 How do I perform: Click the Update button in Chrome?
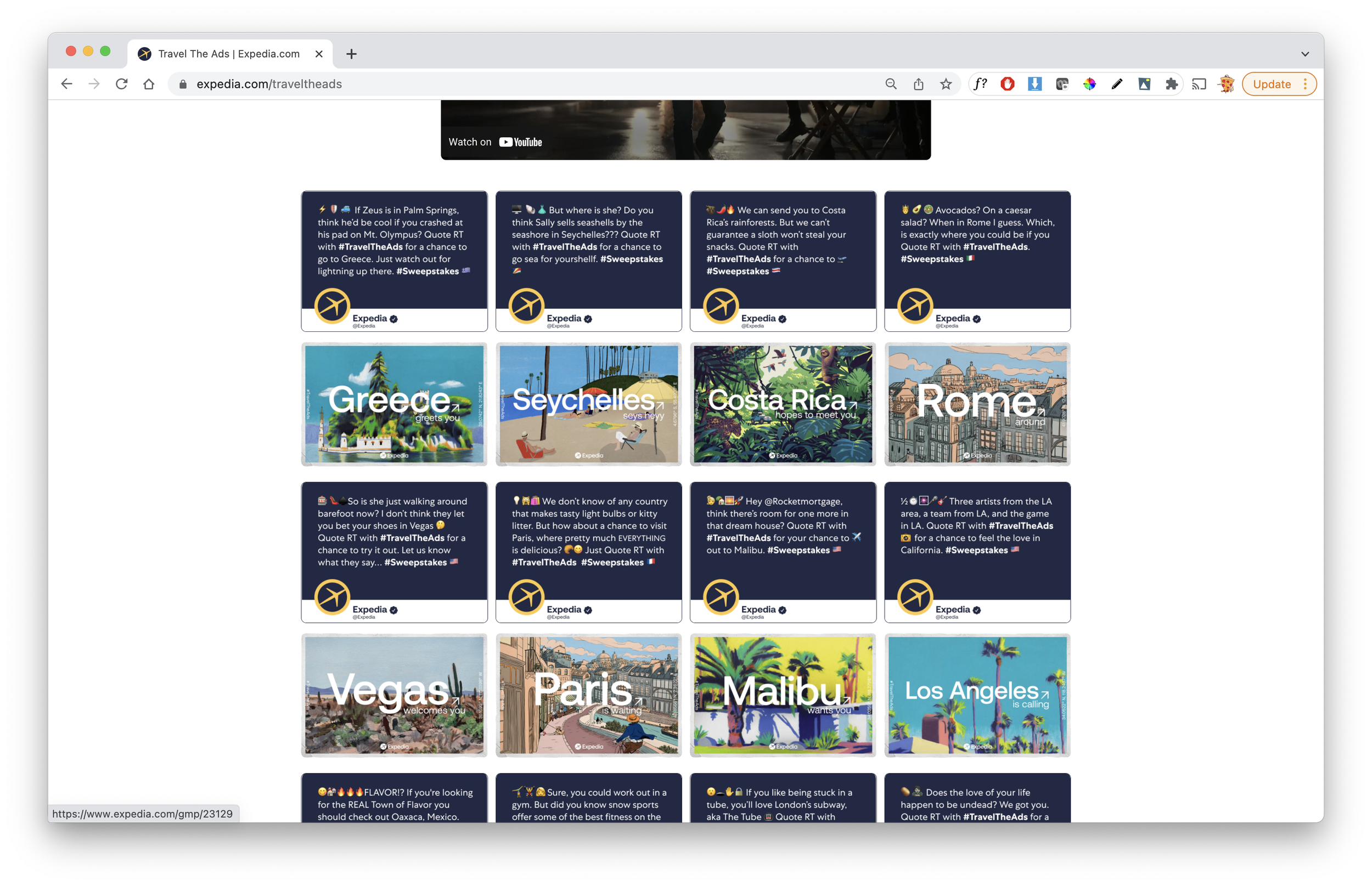tap(1271, 84)
